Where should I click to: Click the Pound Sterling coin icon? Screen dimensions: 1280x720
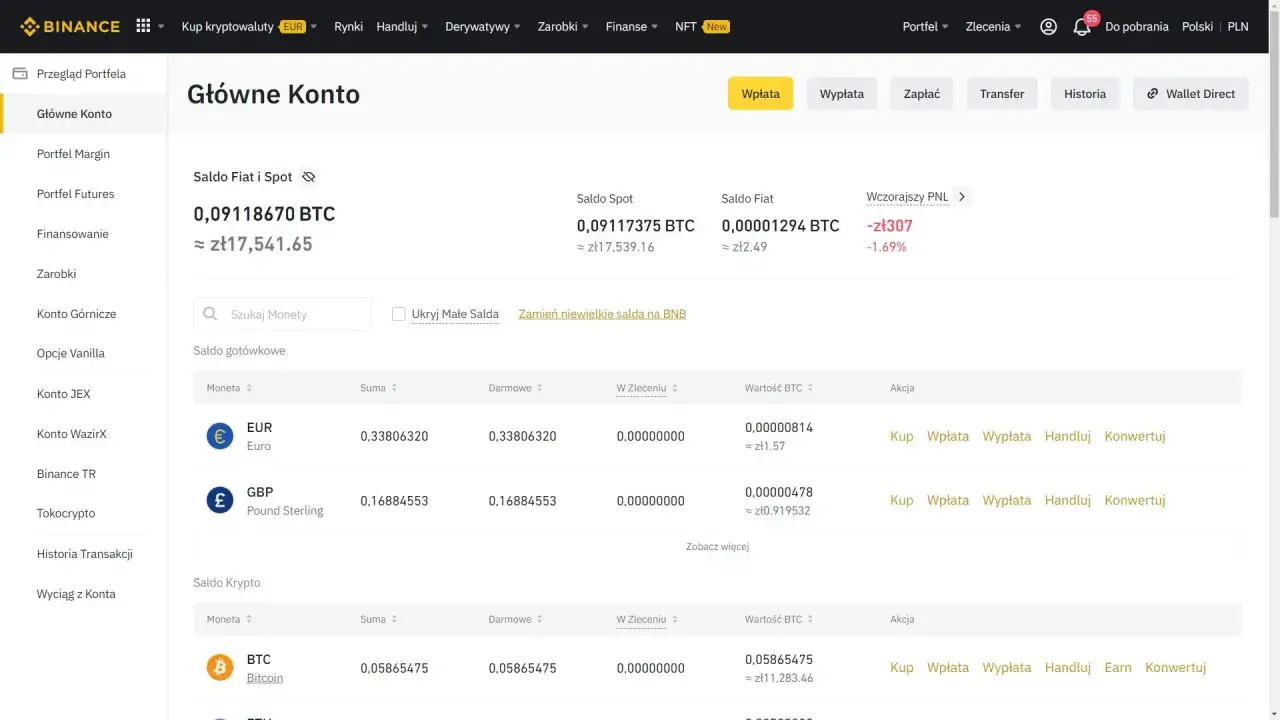pos(219,500)
